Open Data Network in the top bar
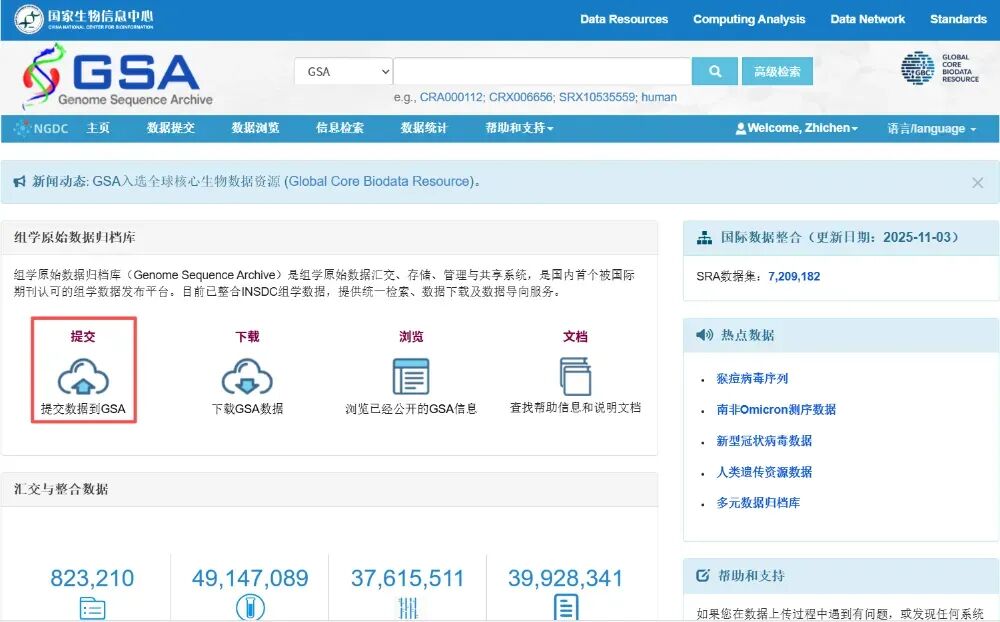This screenshot has height=622, width=1000. tap(867, 19)
